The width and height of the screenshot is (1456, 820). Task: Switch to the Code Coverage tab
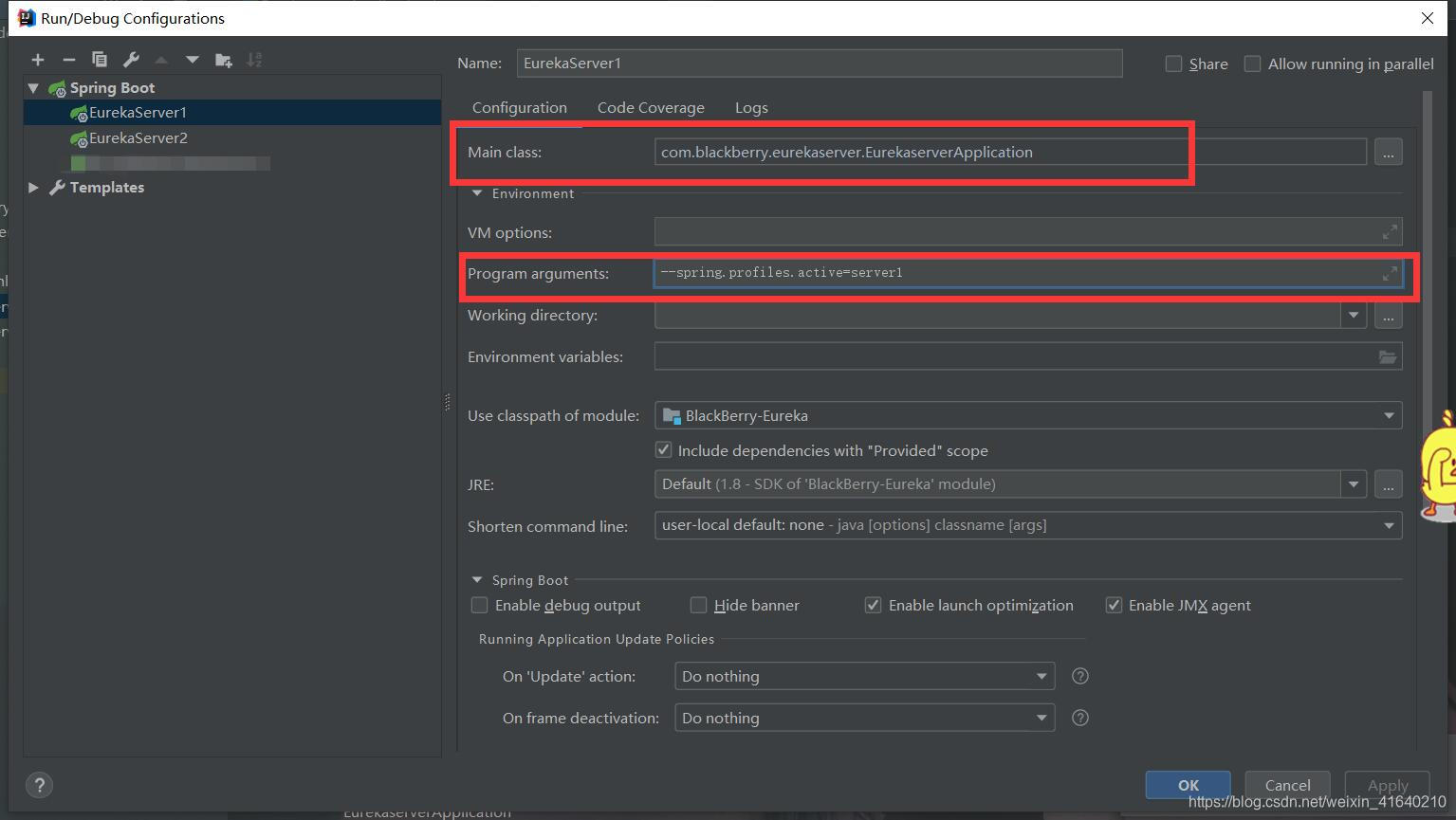(x=651, y=107)
